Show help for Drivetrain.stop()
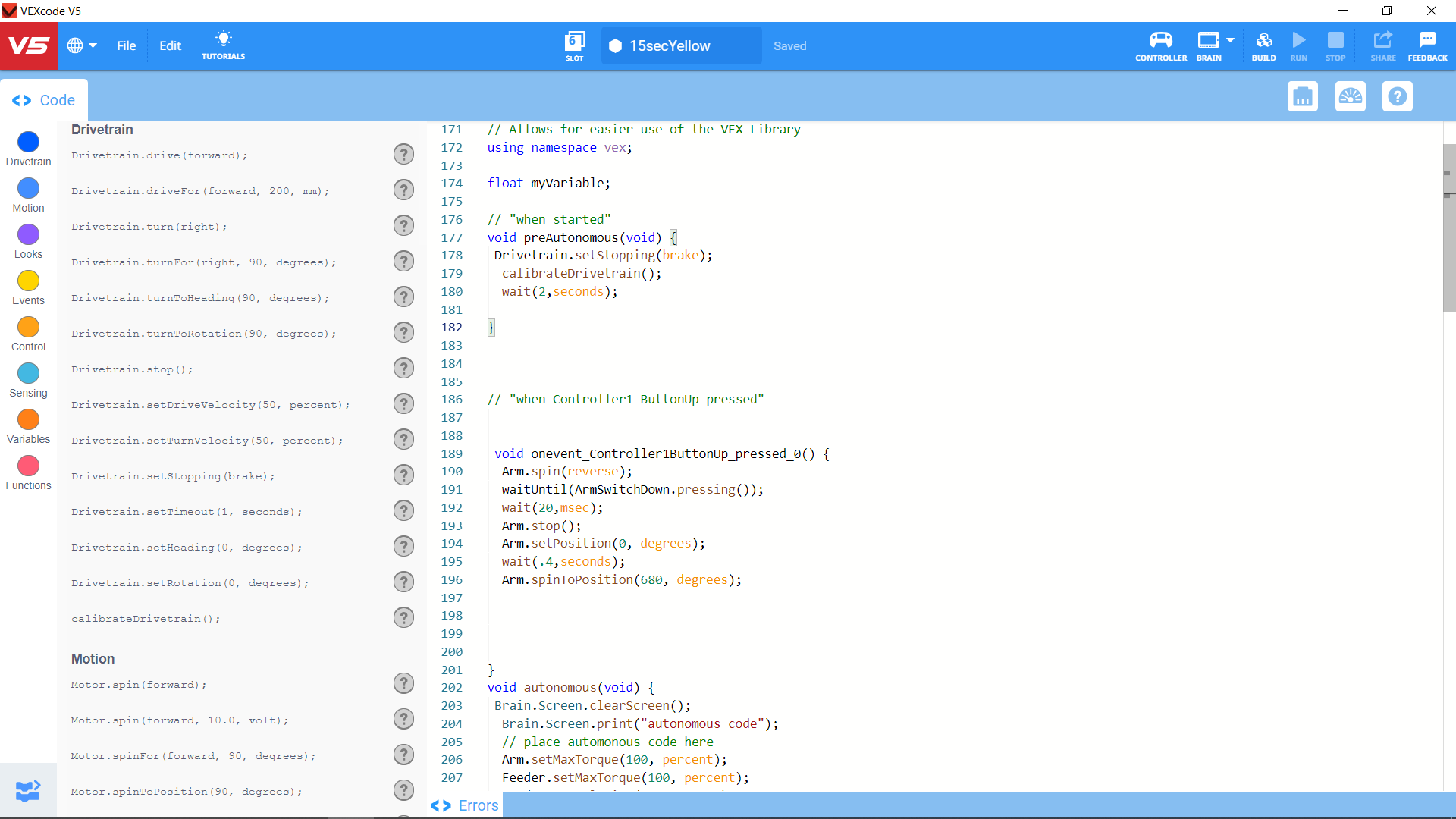The height and width of the screenshot is (819, 1456). (403, 368)
